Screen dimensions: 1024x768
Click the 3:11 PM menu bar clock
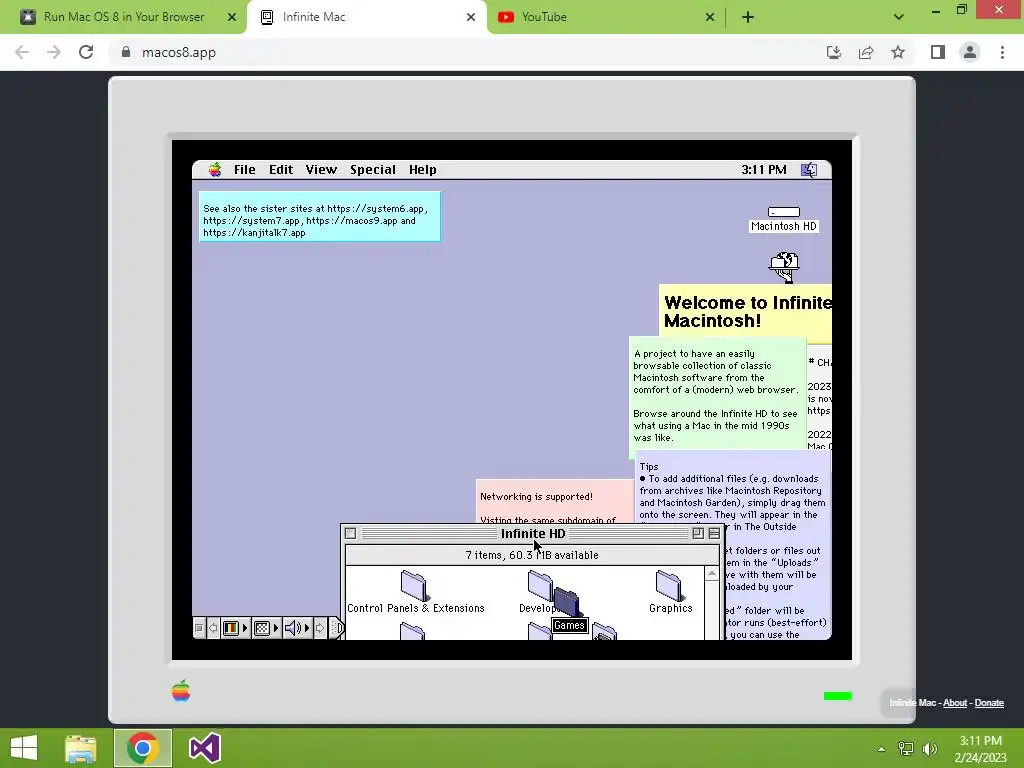763,170
